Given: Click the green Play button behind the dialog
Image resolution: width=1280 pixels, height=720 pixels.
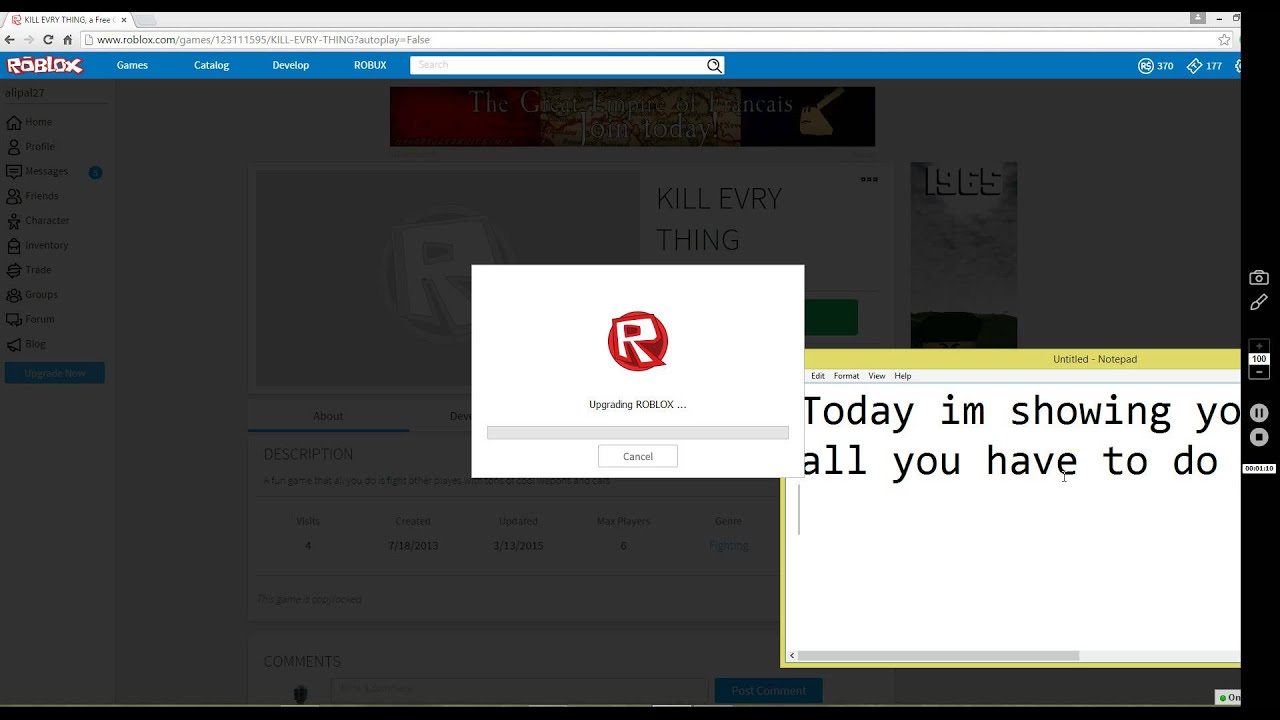Looking at the screenshot, I should click(x=831, y=318).
